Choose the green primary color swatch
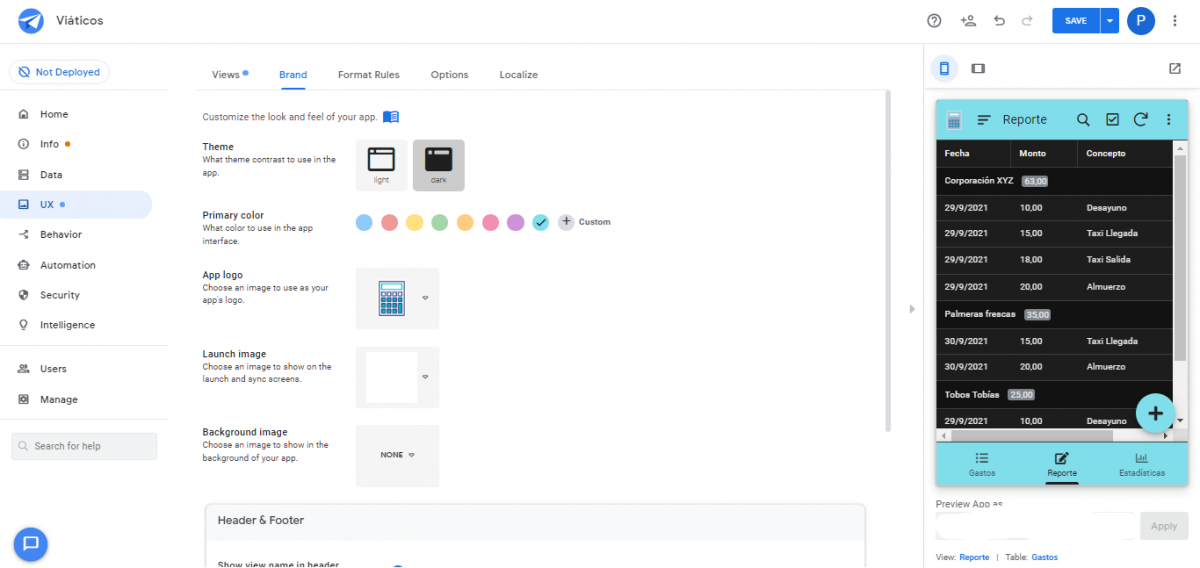1200x568 pixels. pyautogui.click(x=439, y=222)
